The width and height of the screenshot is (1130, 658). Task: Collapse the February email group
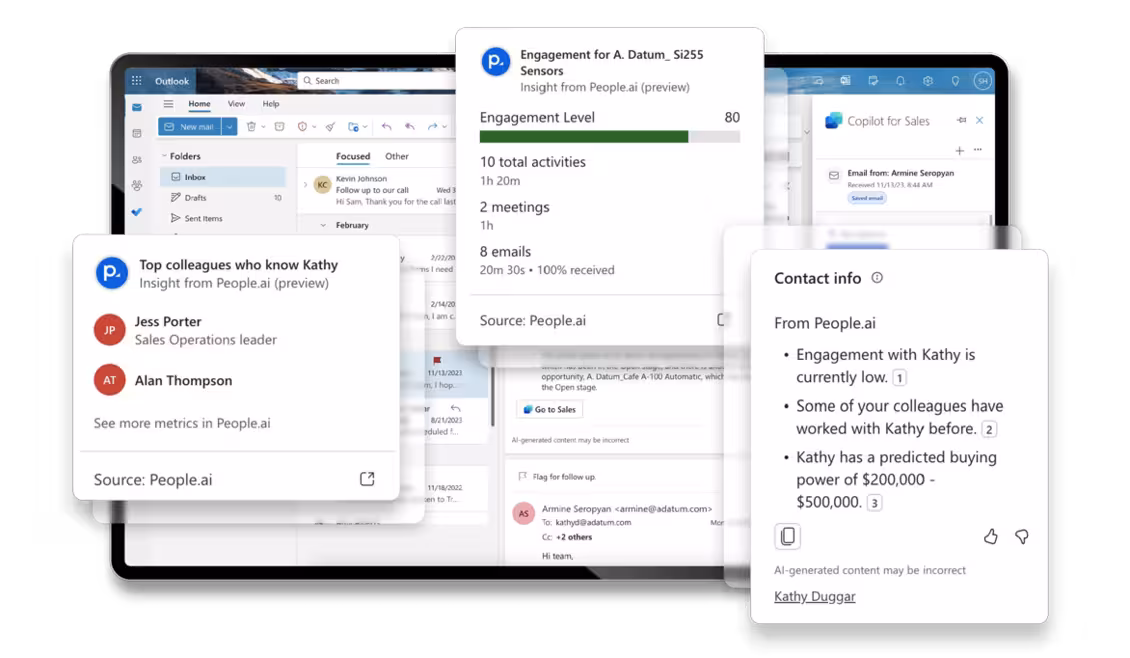[322, 225]
